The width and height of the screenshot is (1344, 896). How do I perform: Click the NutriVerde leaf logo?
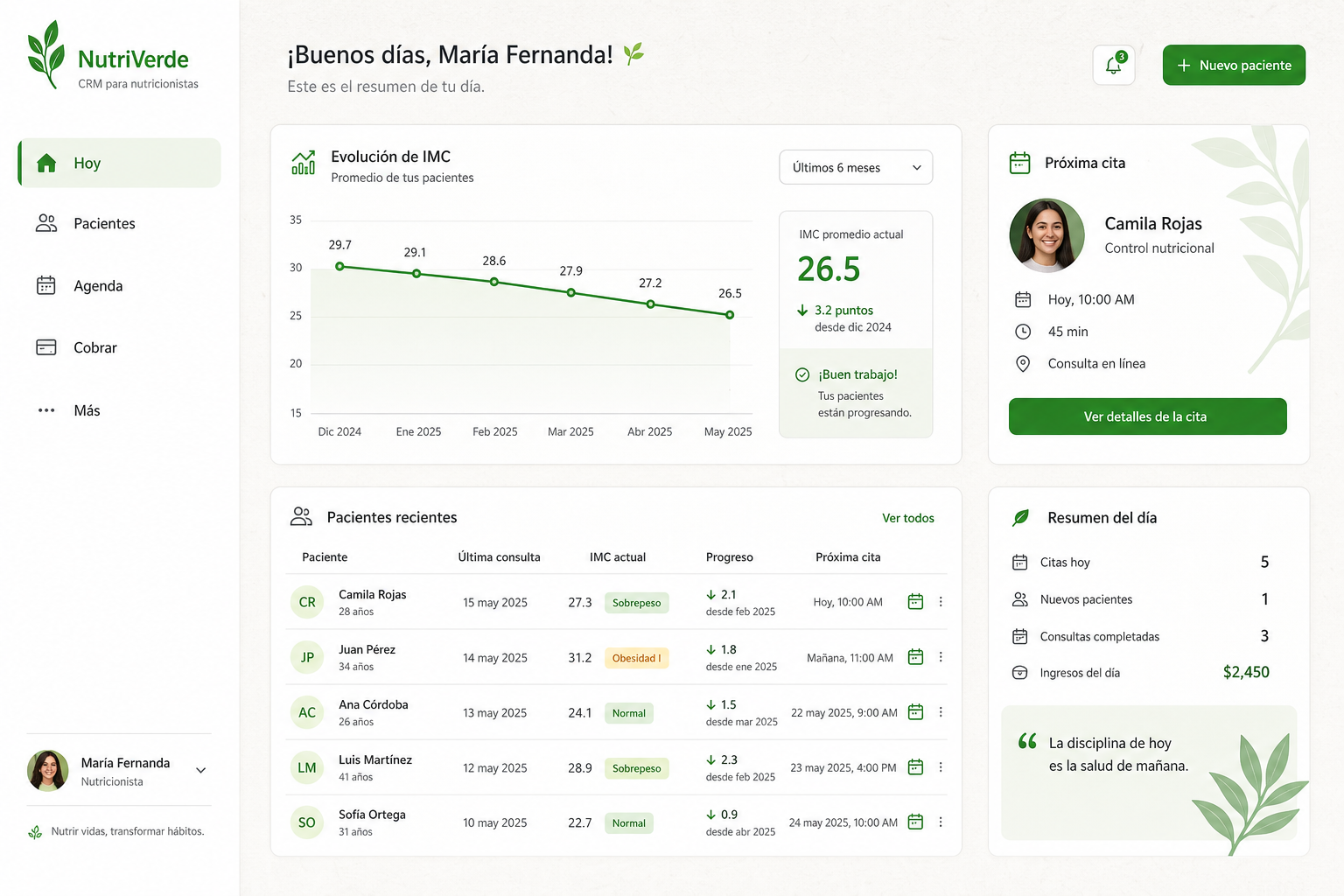(46, 54)
